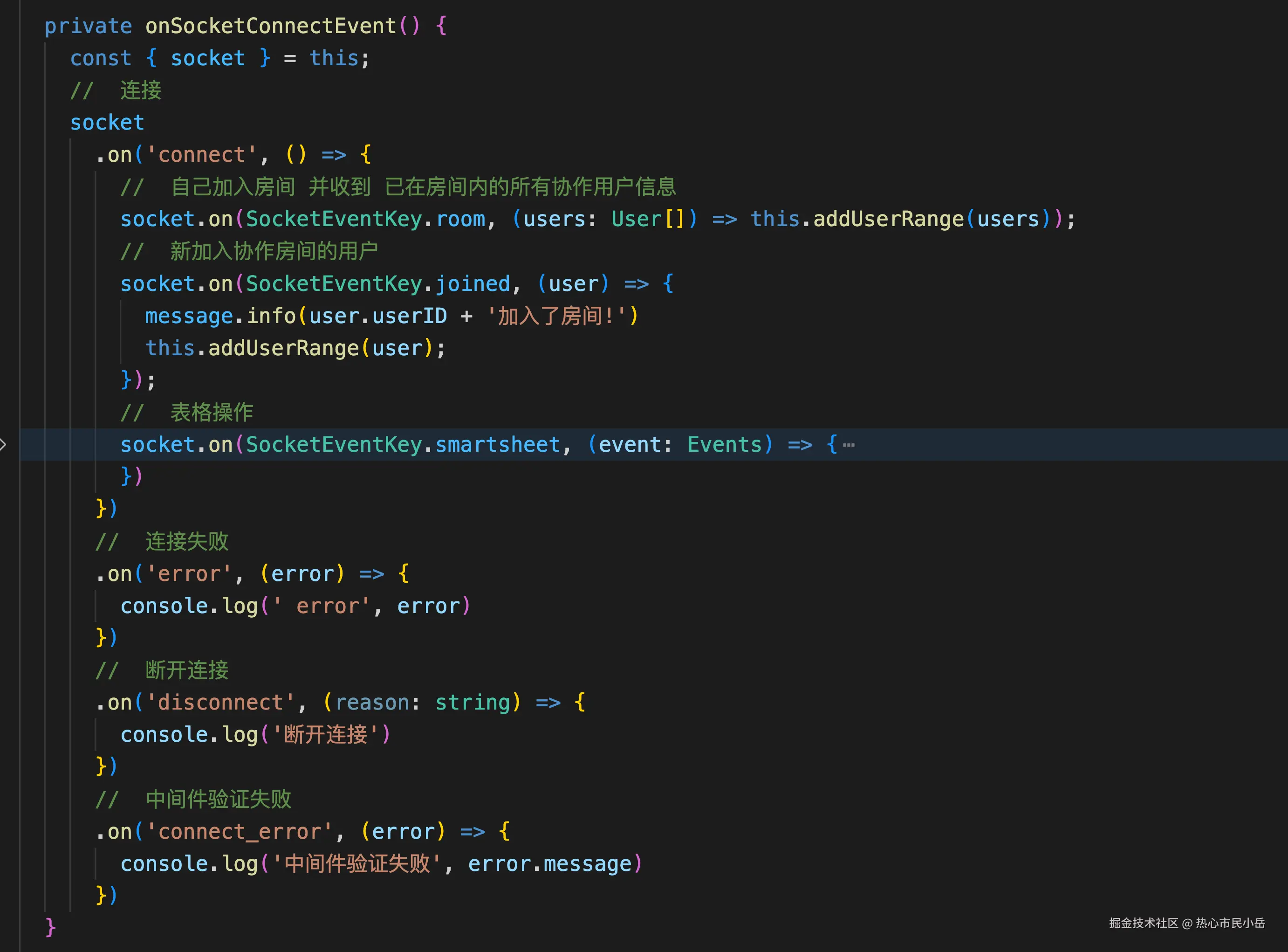The image size is (1288, 952).
Task: Click the smartsheet property name
Action: (x=498, y=445)
